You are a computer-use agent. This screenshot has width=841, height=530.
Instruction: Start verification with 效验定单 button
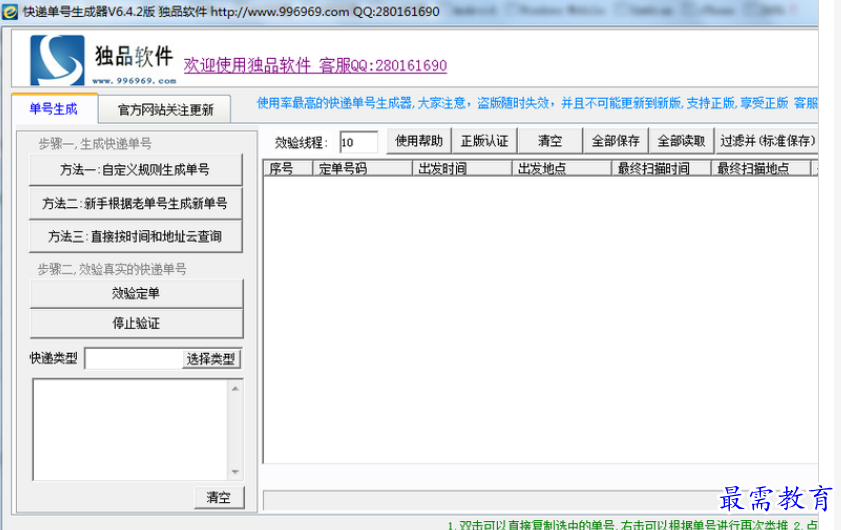(136, 293)
